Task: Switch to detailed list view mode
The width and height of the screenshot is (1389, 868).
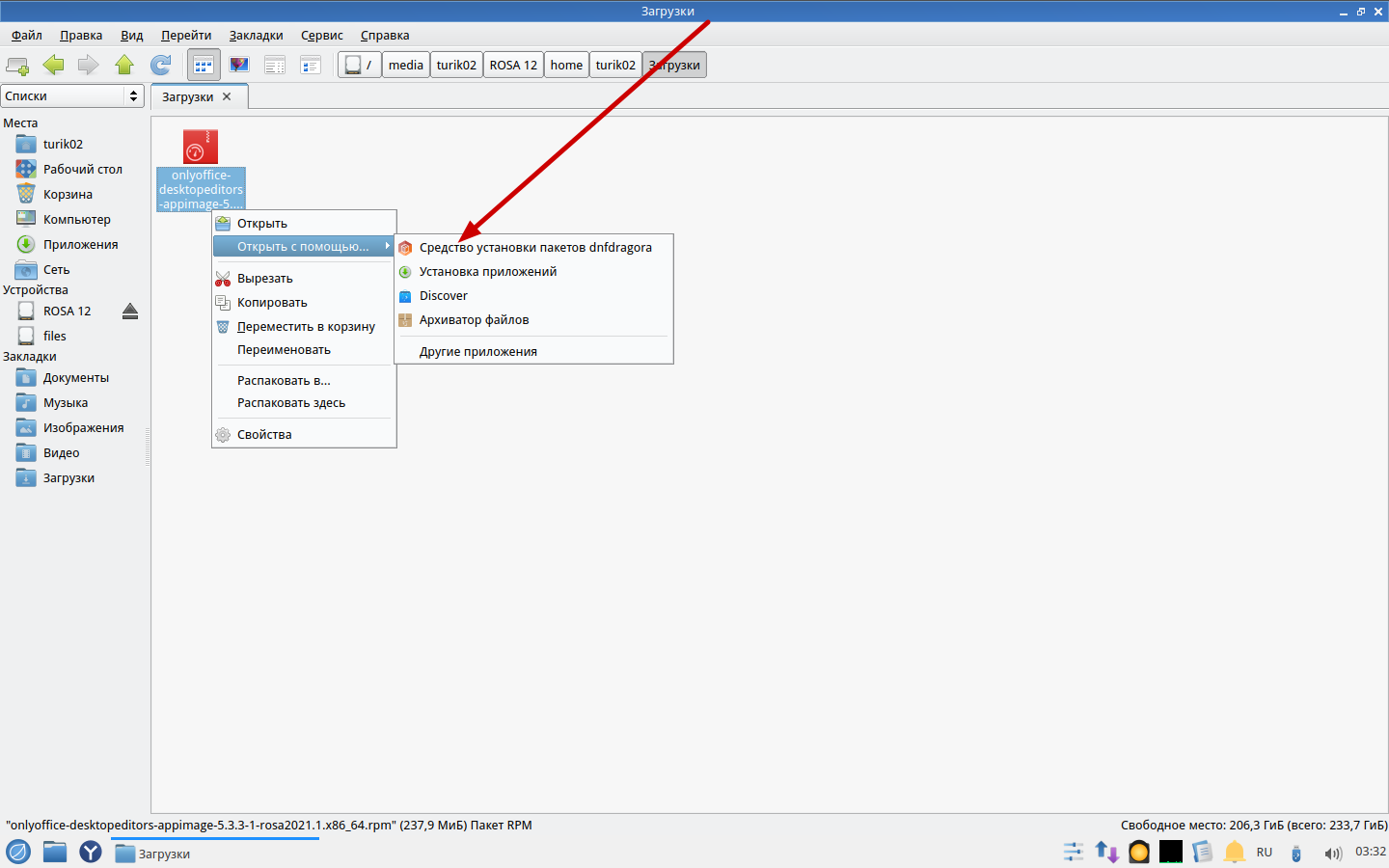Action: [x=311, y=65]
